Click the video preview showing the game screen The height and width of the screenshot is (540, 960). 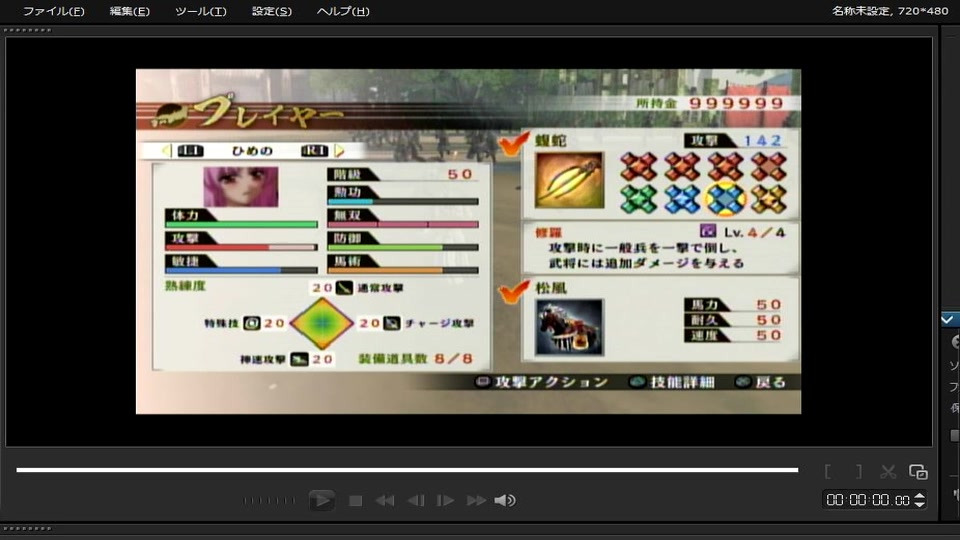468,241
